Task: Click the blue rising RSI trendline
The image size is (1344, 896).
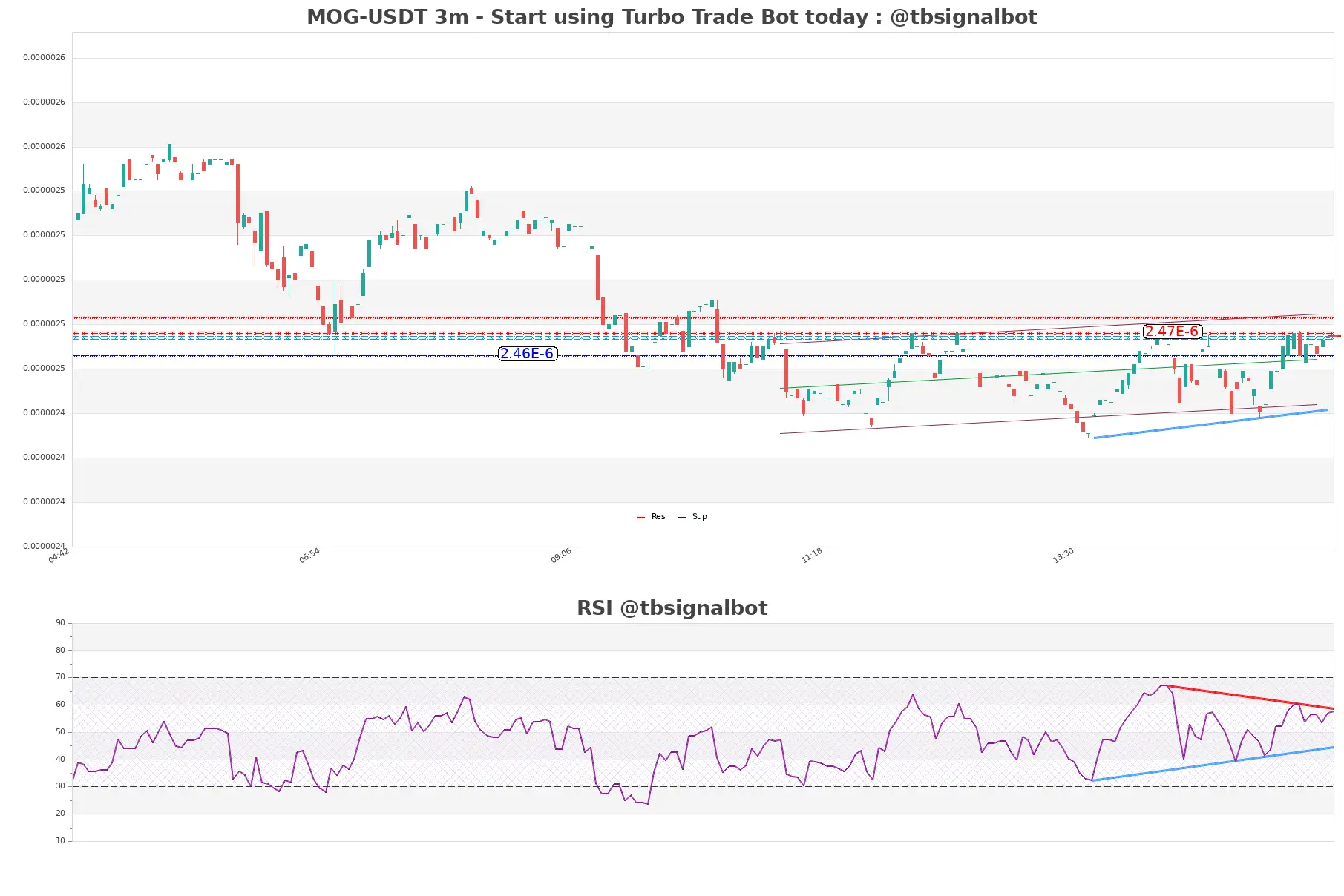Action: point(1213,764)
